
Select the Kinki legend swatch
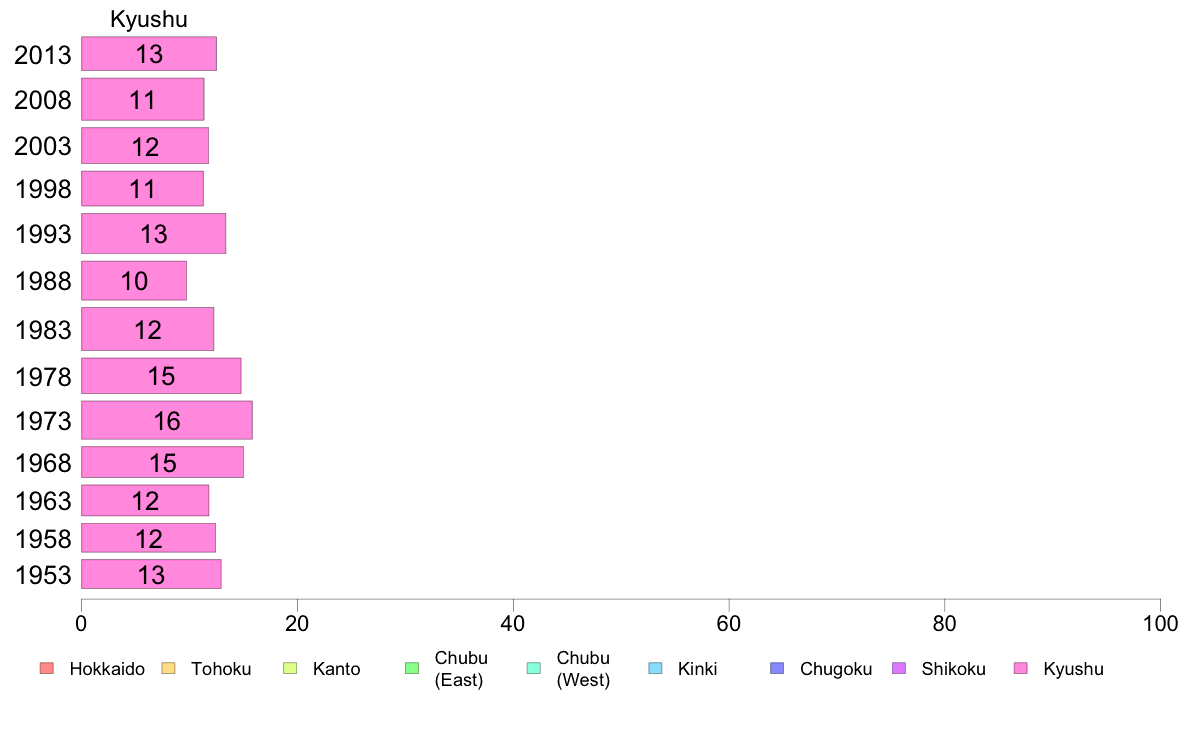[655, 668]
